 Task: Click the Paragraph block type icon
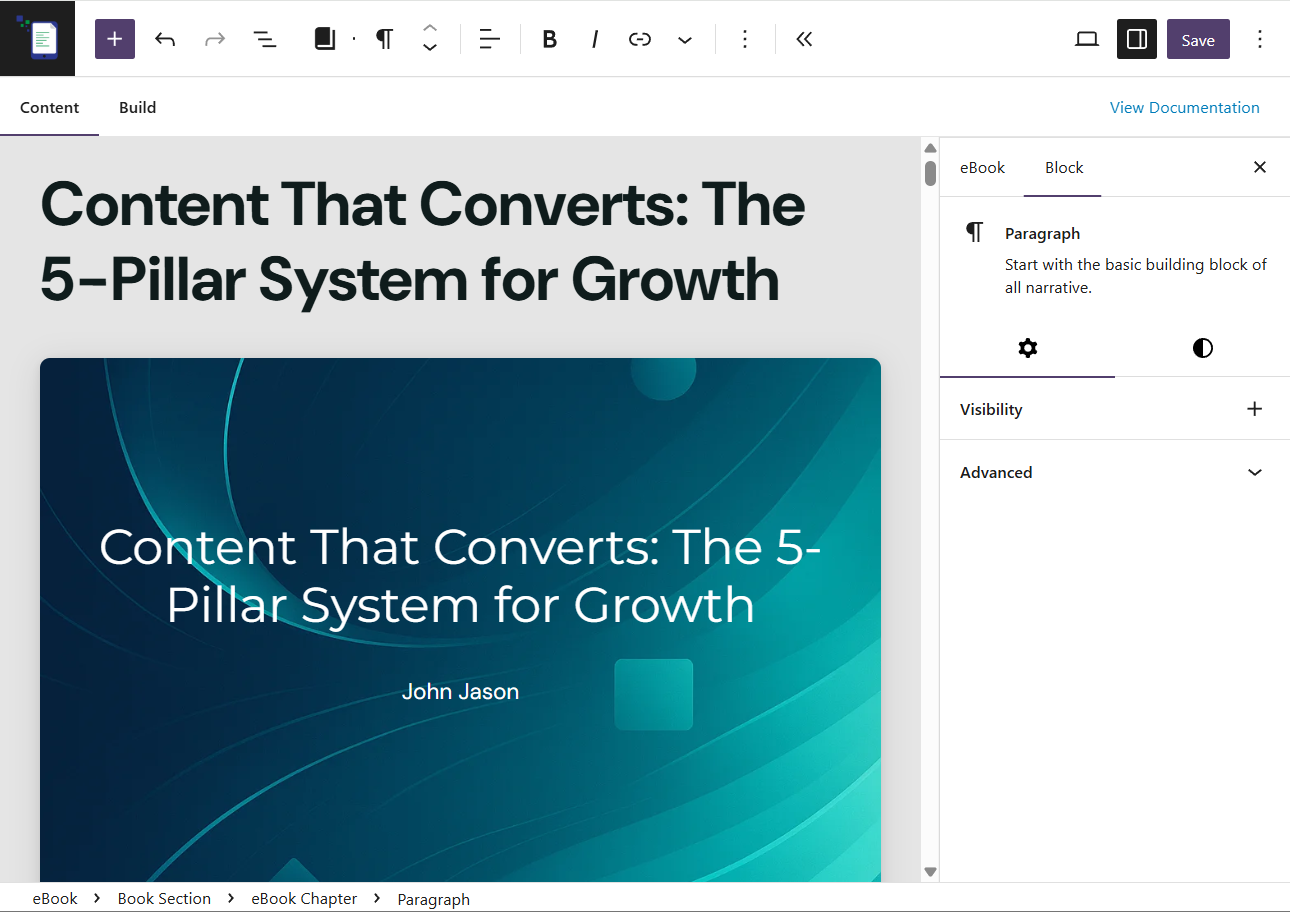click(384, 39)
